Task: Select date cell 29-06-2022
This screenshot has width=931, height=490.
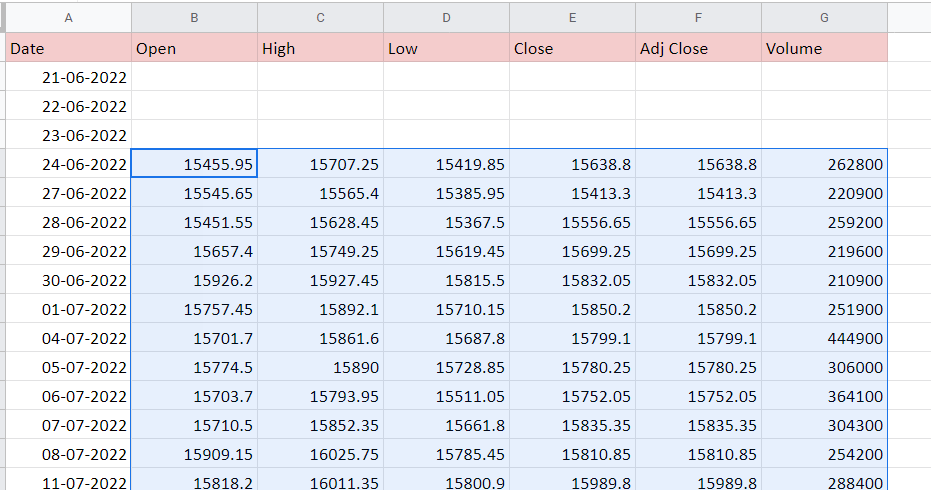Action: pos(68,251)
